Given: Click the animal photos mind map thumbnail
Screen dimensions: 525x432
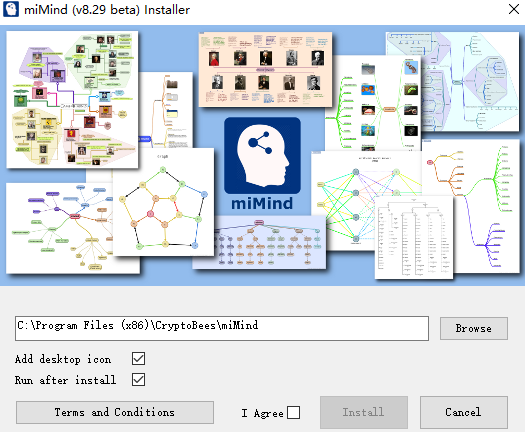Looking at the screenshot, I should [x=373, y=102].
